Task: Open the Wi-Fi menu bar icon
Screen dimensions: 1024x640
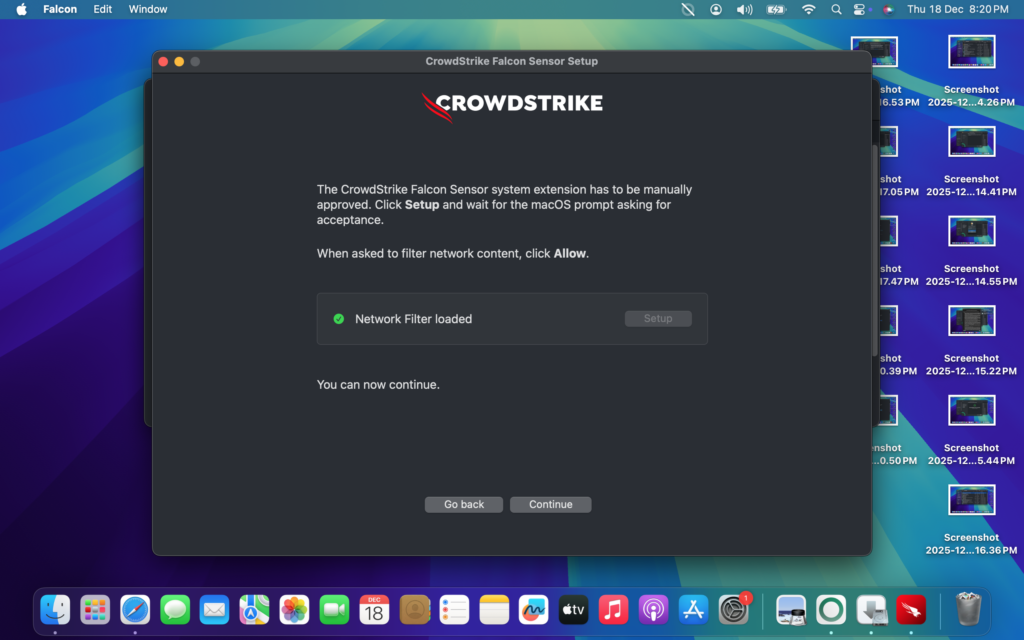Action: [808, 9]
